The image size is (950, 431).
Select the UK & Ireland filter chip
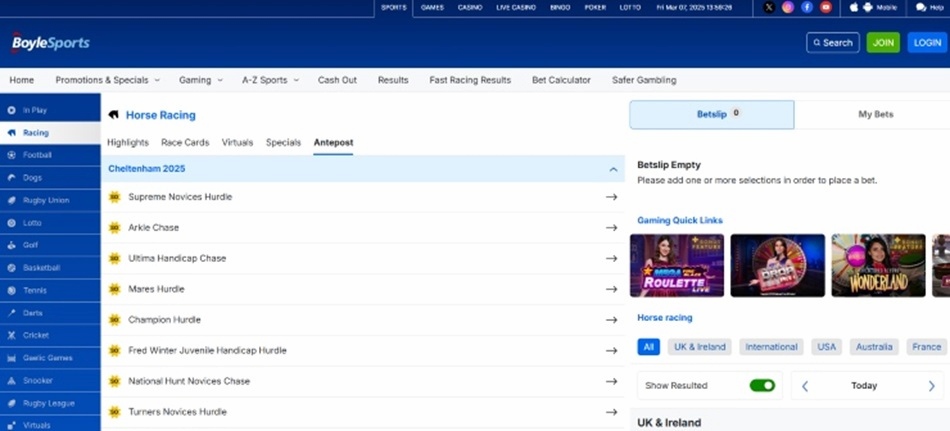point(699,347)
